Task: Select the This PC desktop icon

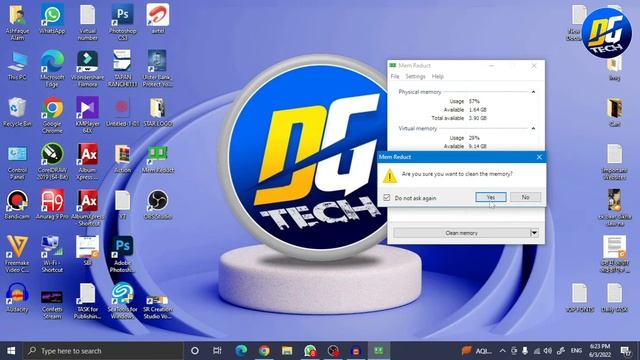Action: click(x=17, y=65)
